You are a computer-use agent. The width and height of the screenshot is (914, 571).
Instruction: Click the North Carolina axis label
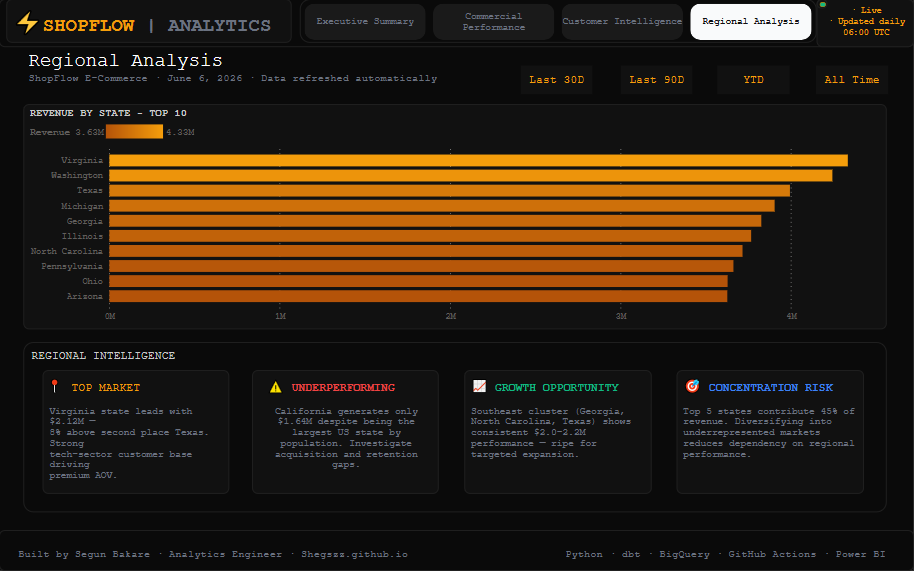click(x=66, y=251)
